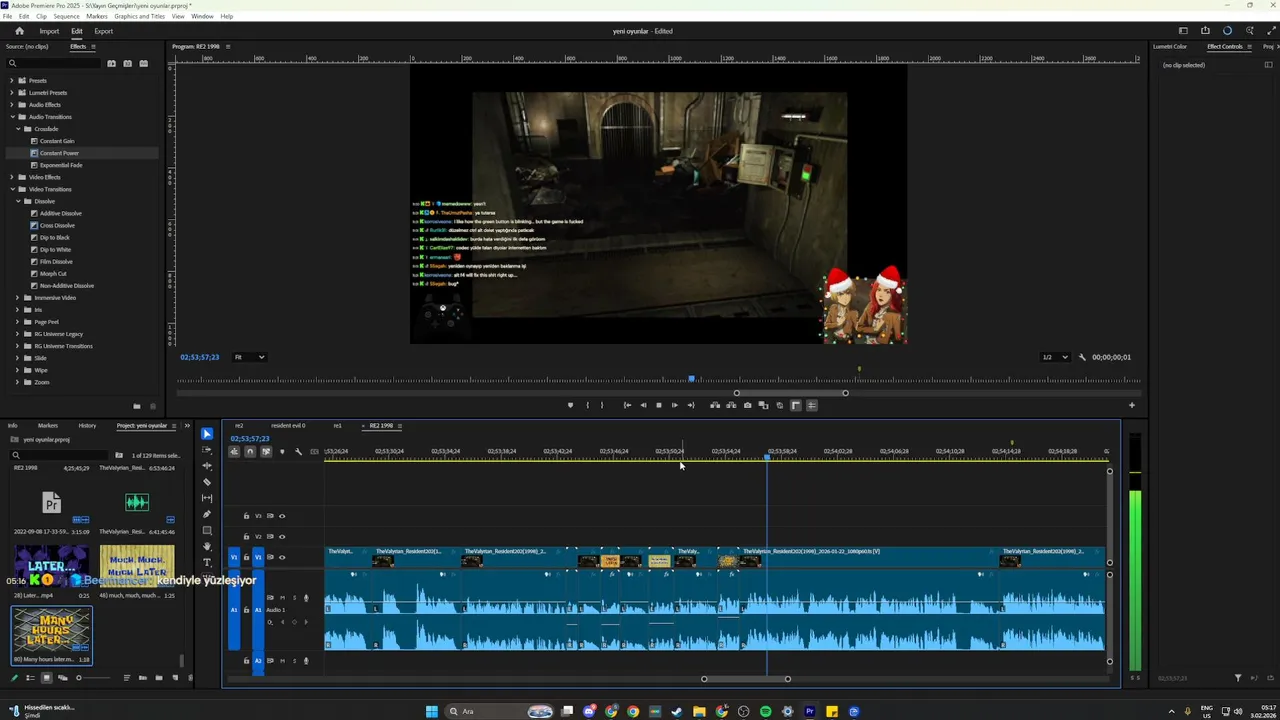This screenshot has width=1280, height=720.
Task: Switch Project panel to freeform view
Action: [x=62, y=678]
